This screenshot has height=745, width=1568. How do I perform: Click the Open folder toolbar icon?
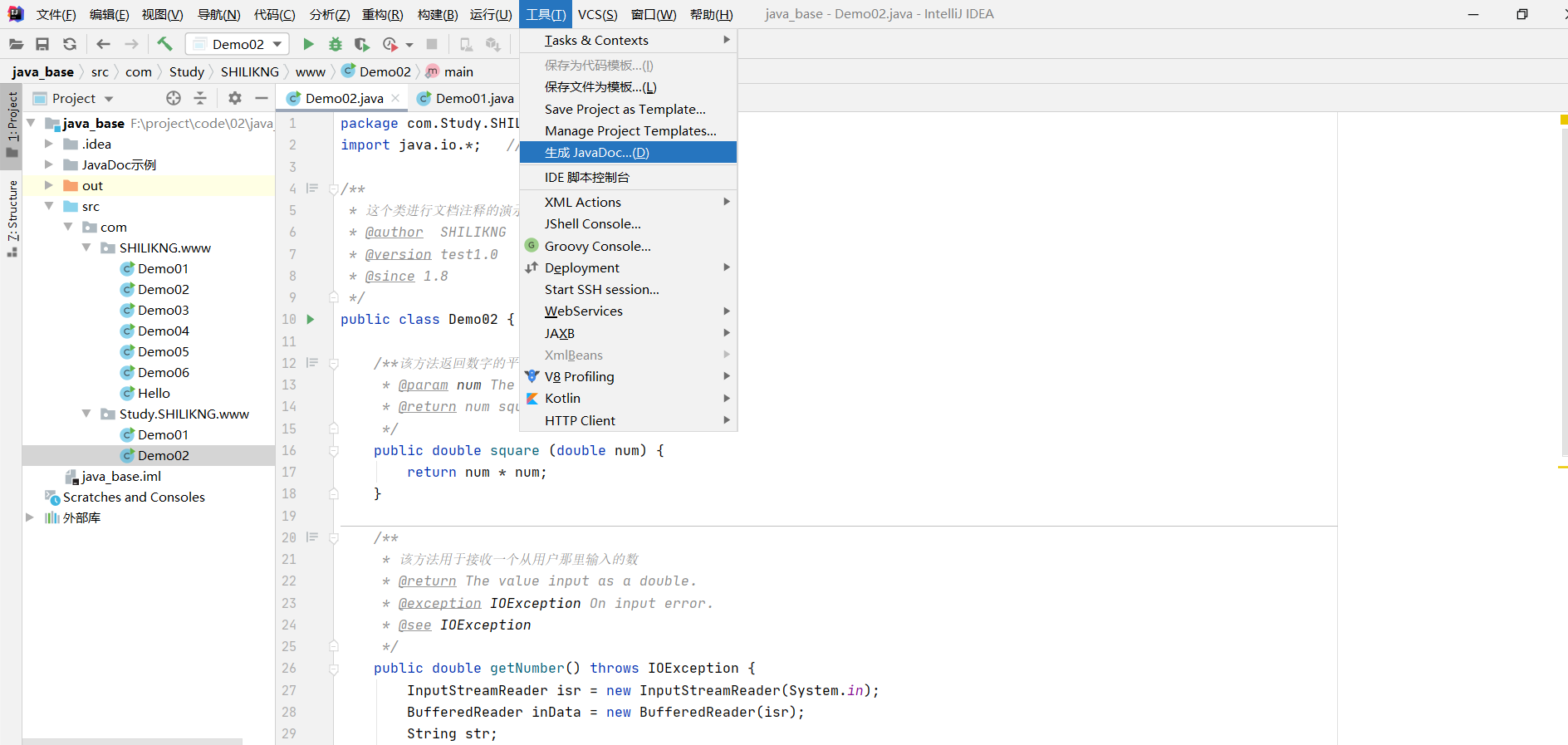tap(16, 44)
